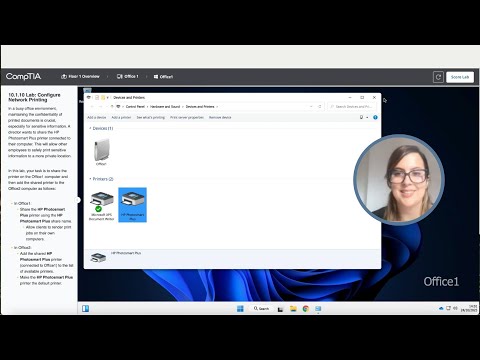Click the '10.1.10 Lab: Configure Network Printing' heading
Viewport: 480px width, 360px height.
click(34, 97)
